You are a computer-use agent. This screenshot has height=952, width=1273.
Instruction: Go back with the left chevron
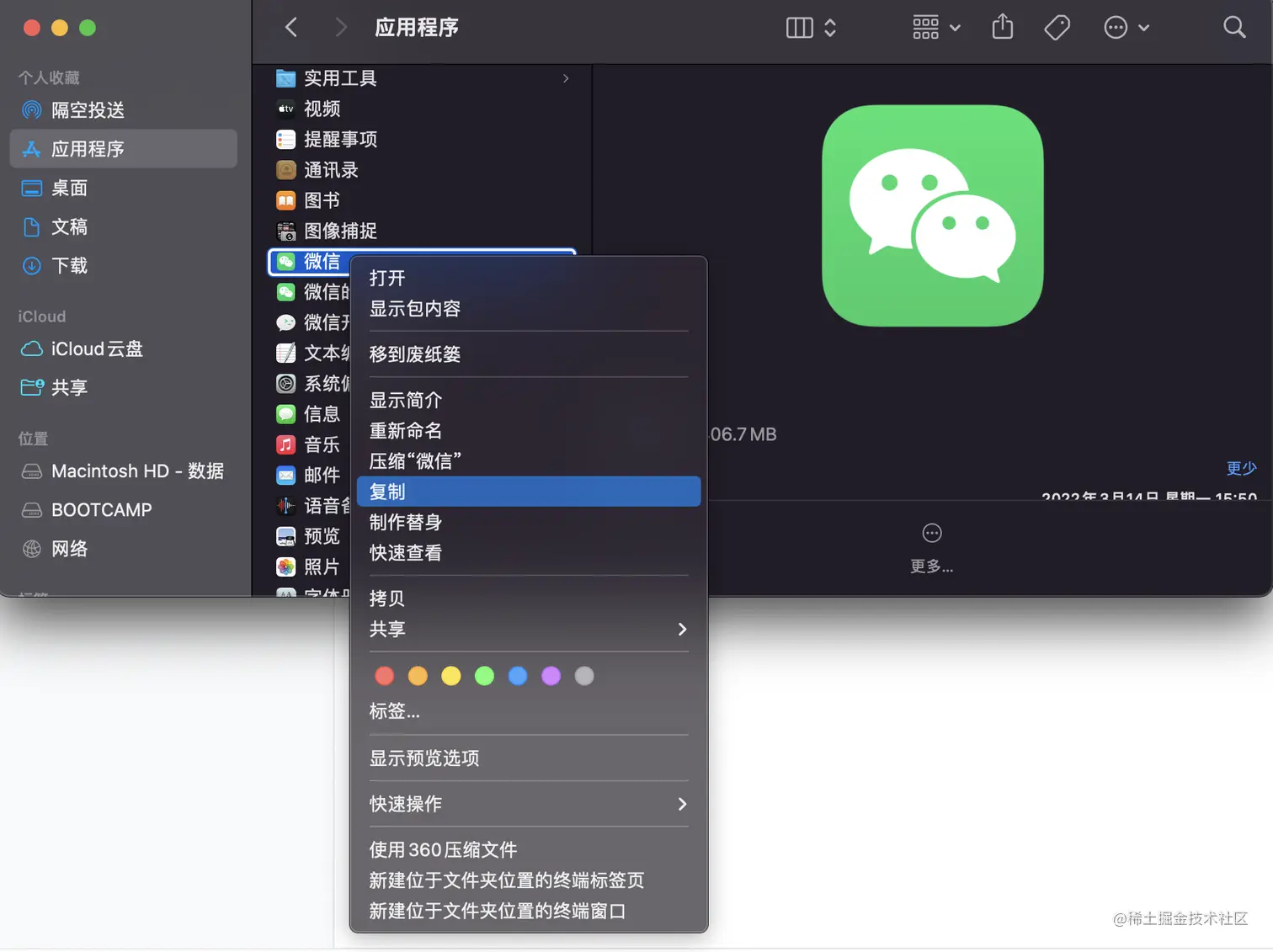291,28
